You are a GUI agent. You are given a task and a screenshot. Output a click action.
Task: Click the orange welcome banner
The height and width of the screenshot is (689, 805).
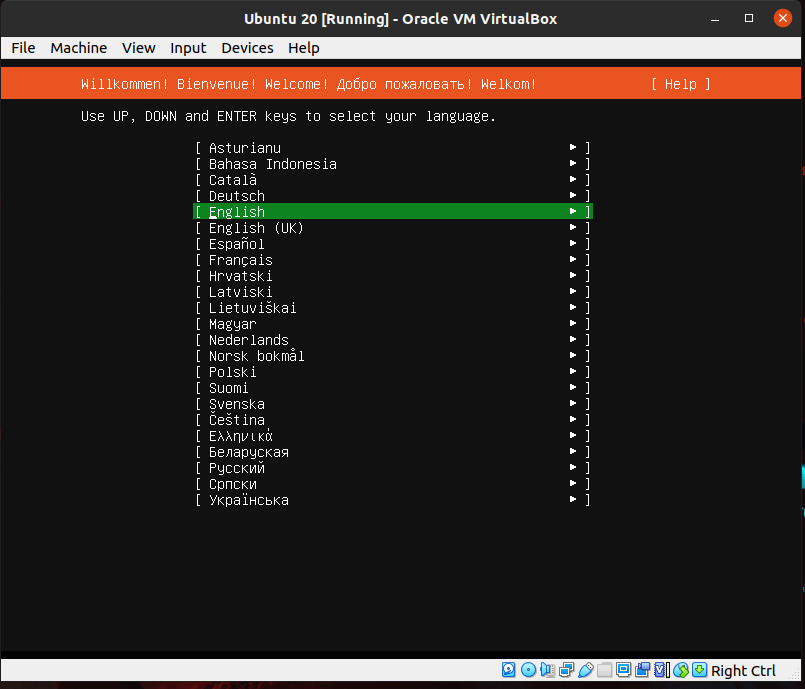pyautogui.click(x=300, y=84)
